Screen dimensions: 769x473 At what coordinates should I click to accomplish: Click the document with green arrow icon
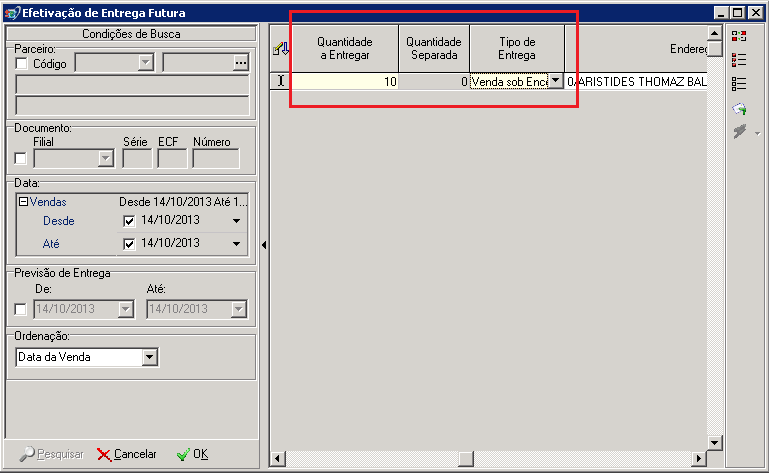coord(739,108)
